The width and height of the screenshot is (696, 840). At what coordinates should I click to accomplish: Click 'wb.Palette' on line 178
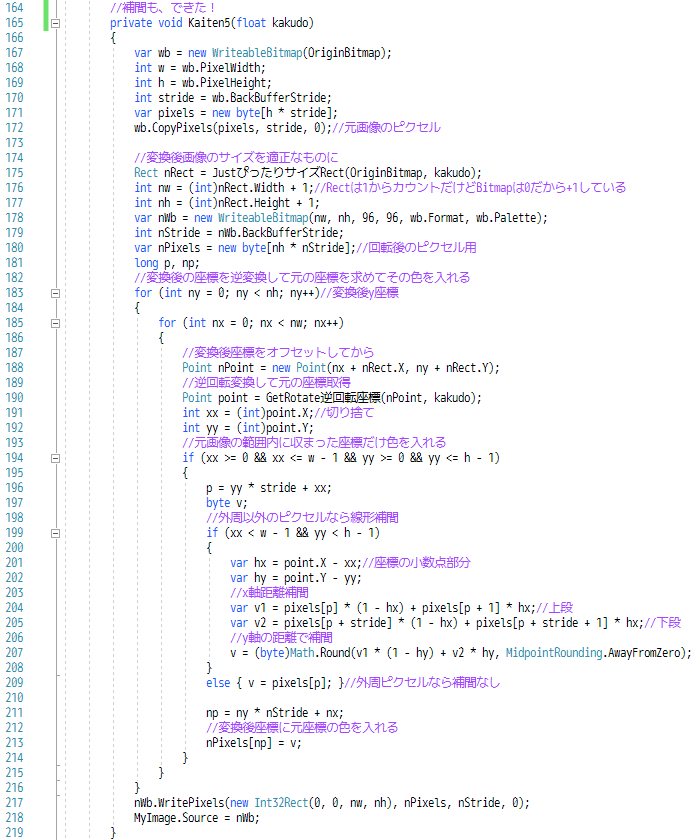coord(508,218)
